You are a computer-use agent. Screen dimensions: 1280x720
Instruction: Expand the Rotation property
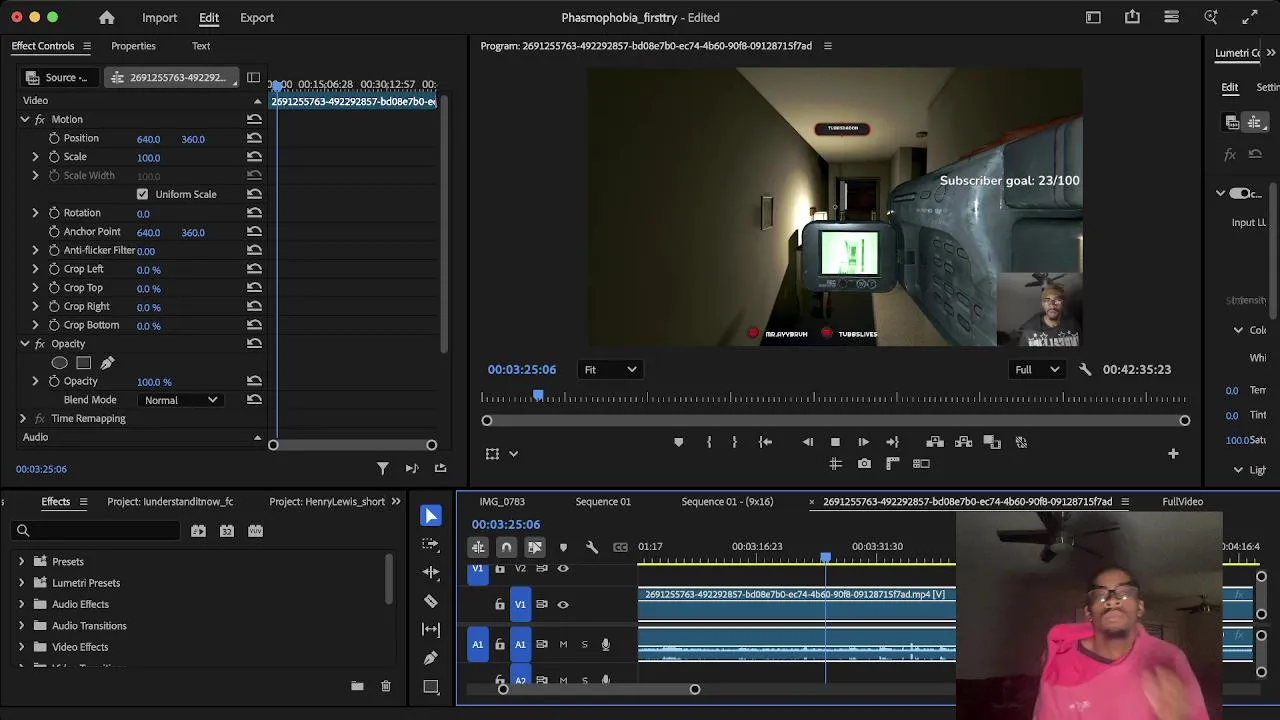(35, 213)
